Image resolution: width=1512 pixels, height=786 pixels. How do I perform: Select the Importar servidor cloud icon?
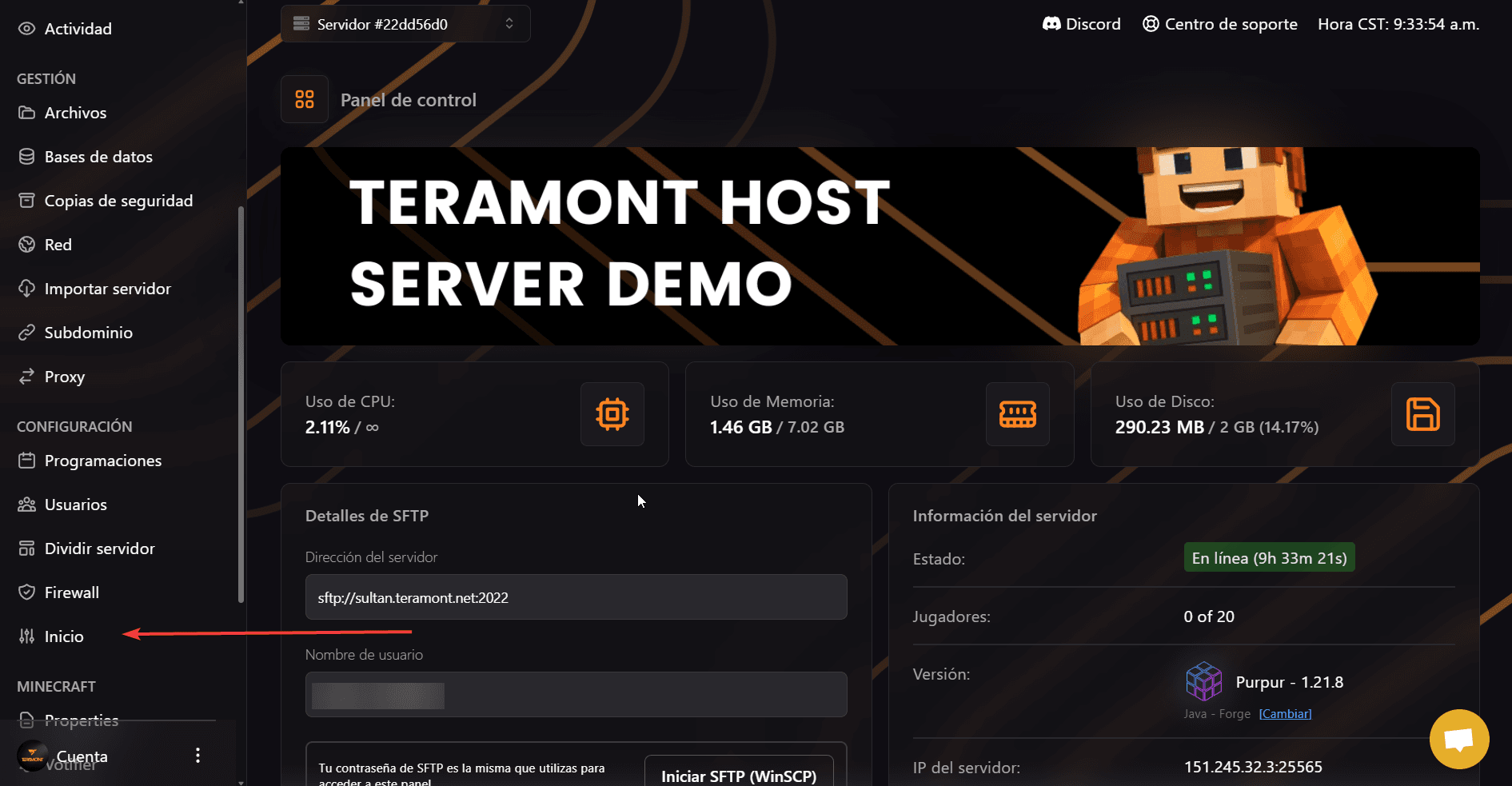tap(26, 289)
